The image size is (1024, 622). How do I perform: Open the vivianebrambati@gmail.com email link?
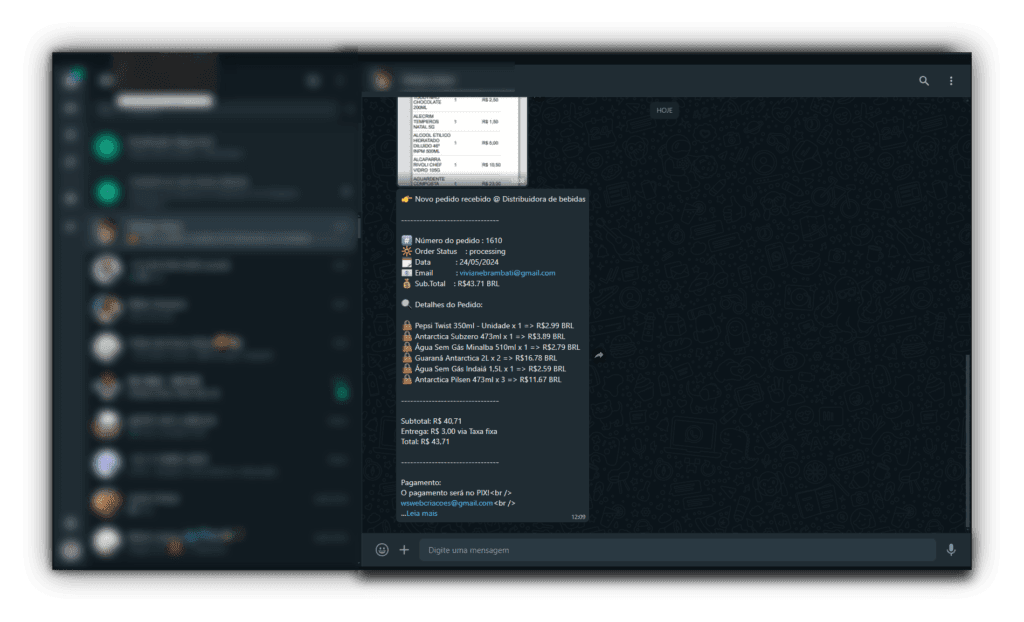506,273
